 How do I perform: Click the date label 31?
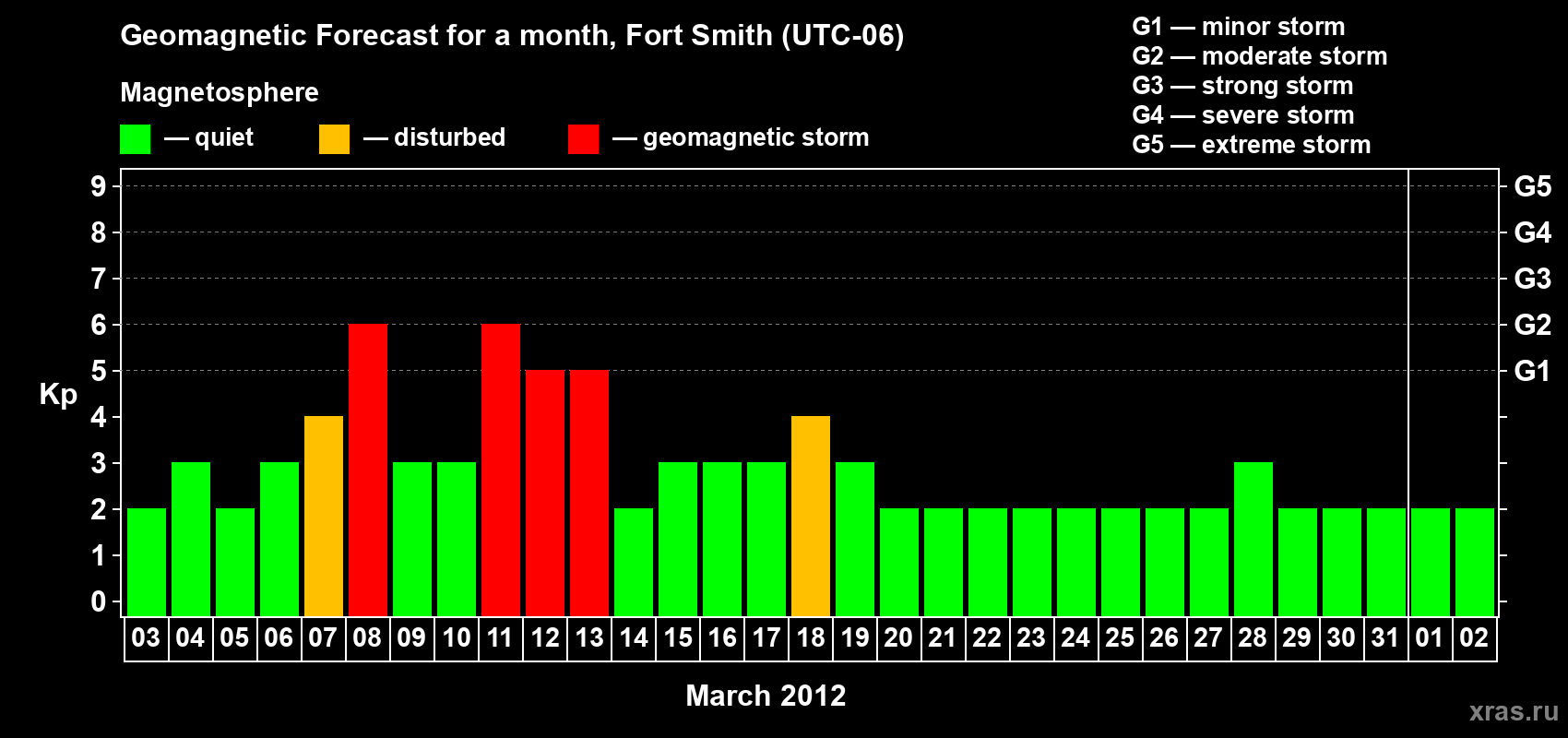[x=1385, y=638]
